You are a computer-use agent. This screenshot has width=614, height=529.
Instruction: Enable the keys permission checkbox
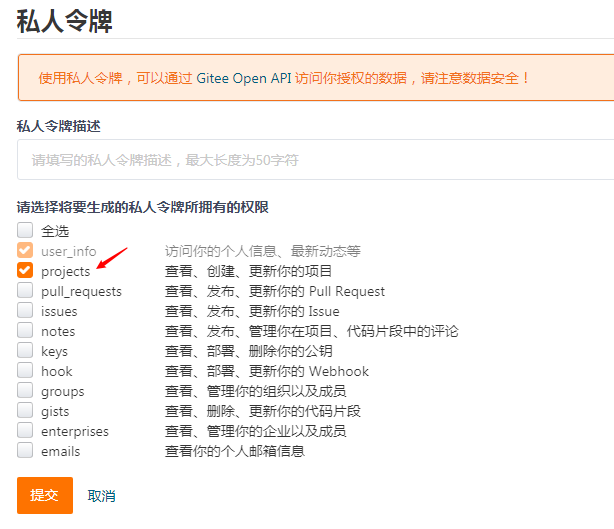tap(25, 350)
